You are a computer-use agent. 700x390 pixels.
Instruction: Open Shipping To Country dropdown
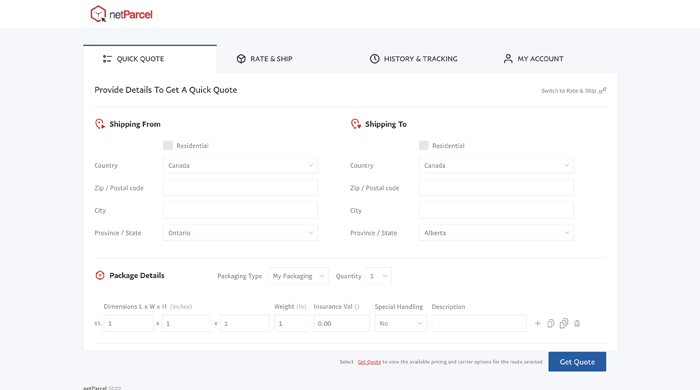coord(496,165)
